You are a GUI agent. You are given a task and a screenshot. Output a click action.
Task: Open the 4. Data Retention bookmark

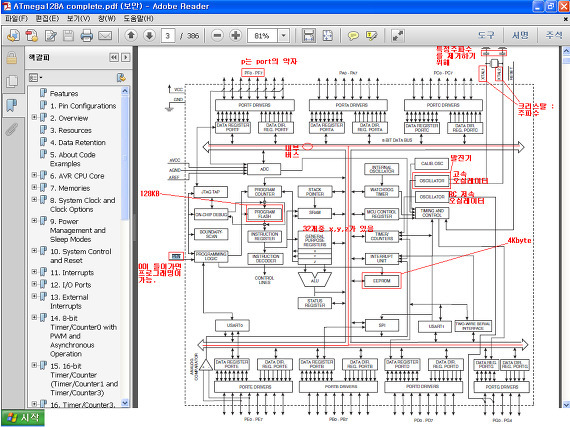[x=77, y=142]
